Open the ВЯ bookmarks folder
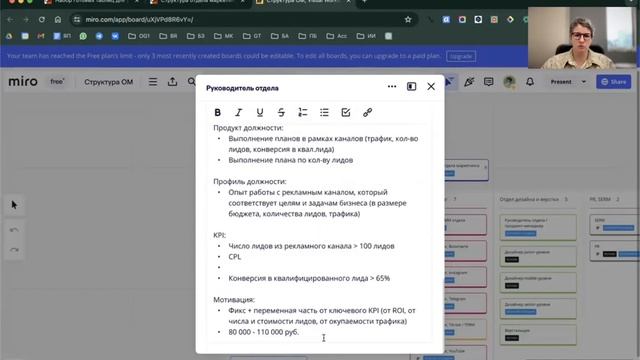Image resolution: width=640 pixels, height=360 pixels. click(168, 36)
